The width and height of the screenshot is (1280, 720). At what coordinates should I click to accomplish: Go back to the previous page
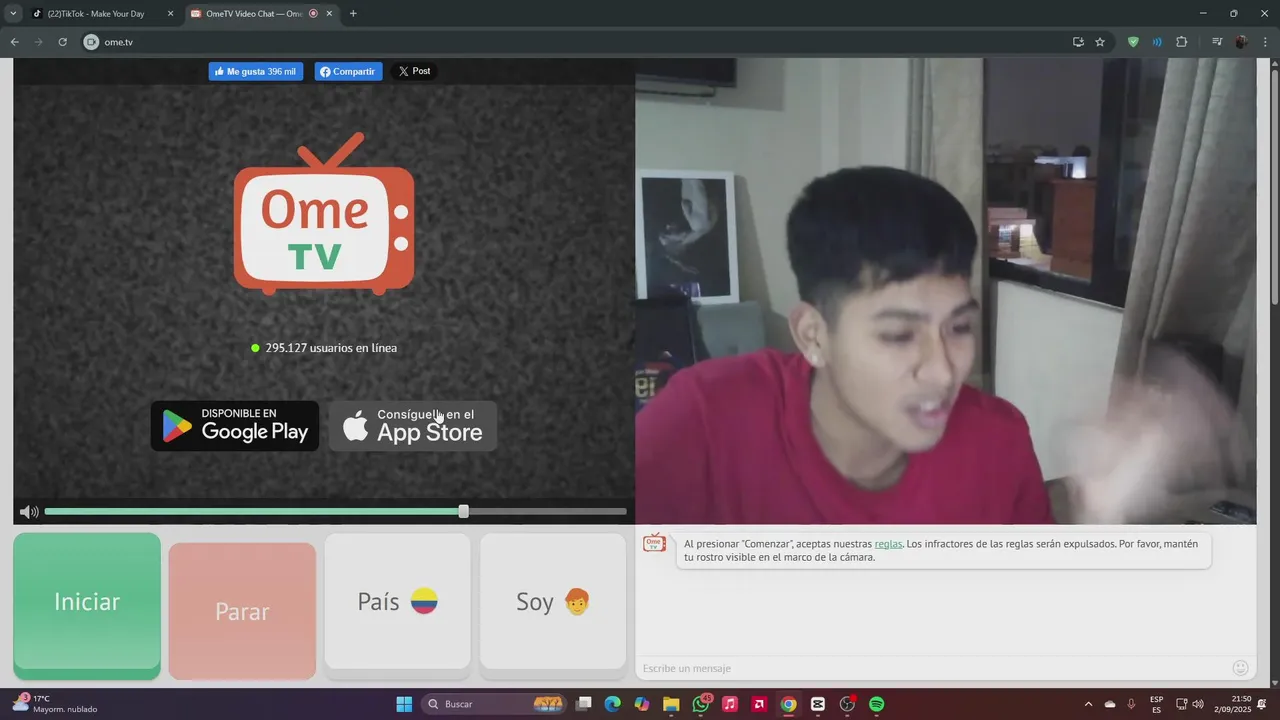click(x=14, y=42)
